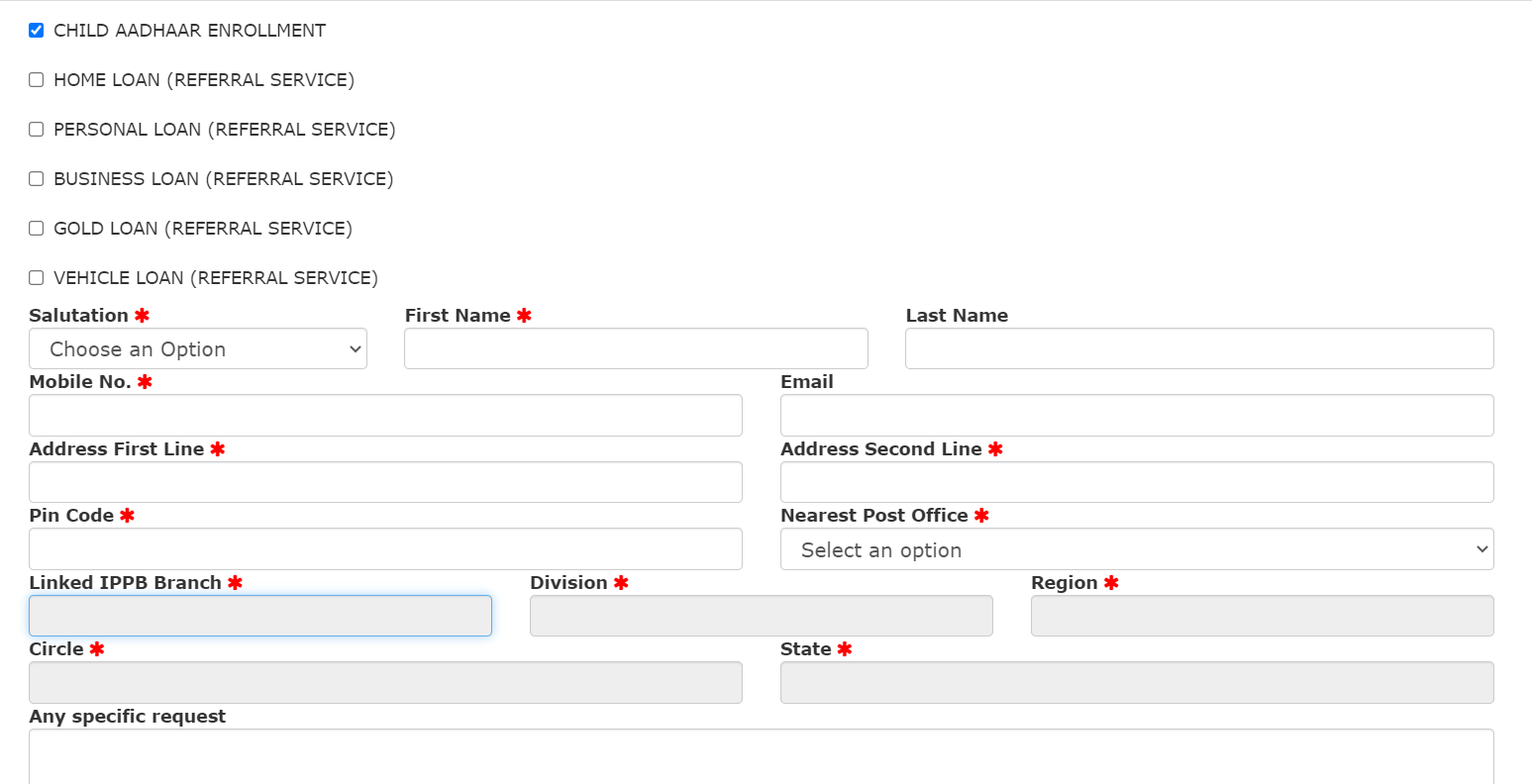Click the Address First Line field
The image size is (1532, 784).
[x=385, y=482]
